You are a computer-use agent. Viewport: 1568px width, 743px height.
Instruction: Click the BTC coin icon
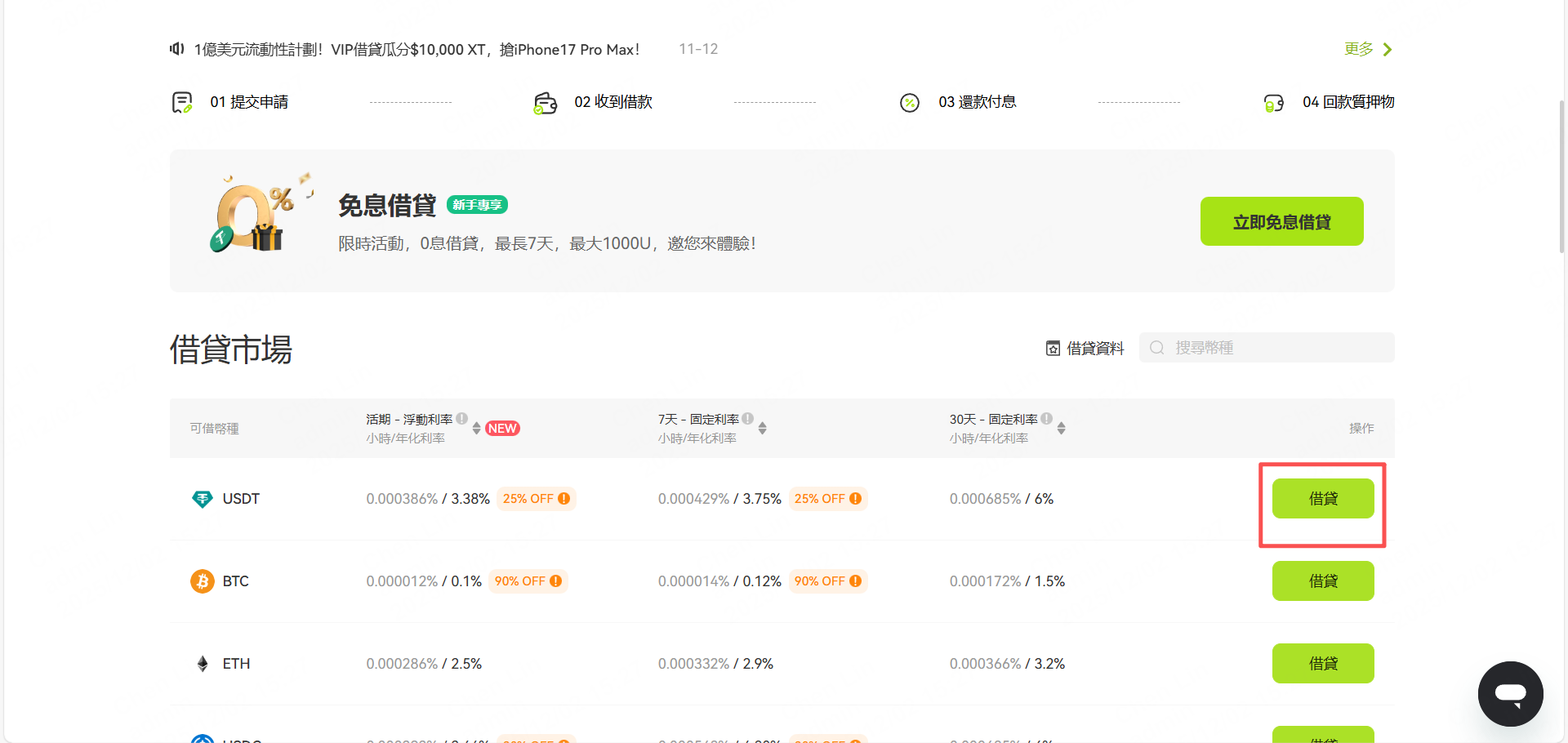click(202, 581)
